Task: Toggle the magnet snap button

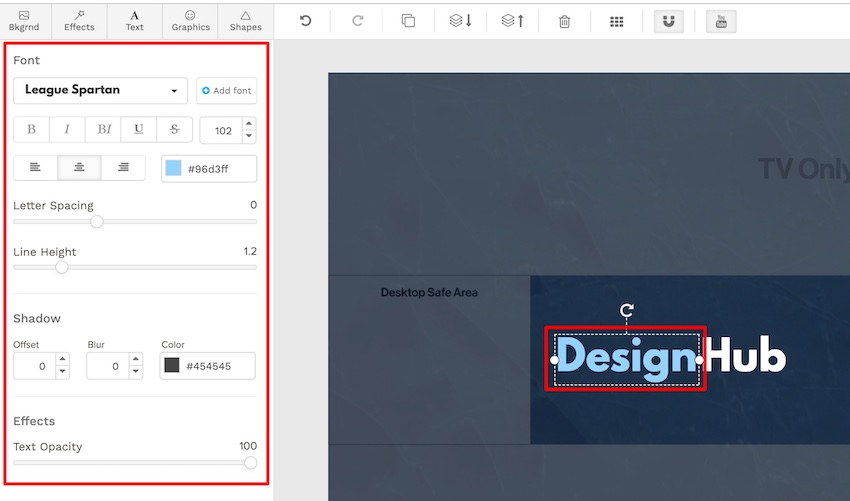Action: point(668,22)
